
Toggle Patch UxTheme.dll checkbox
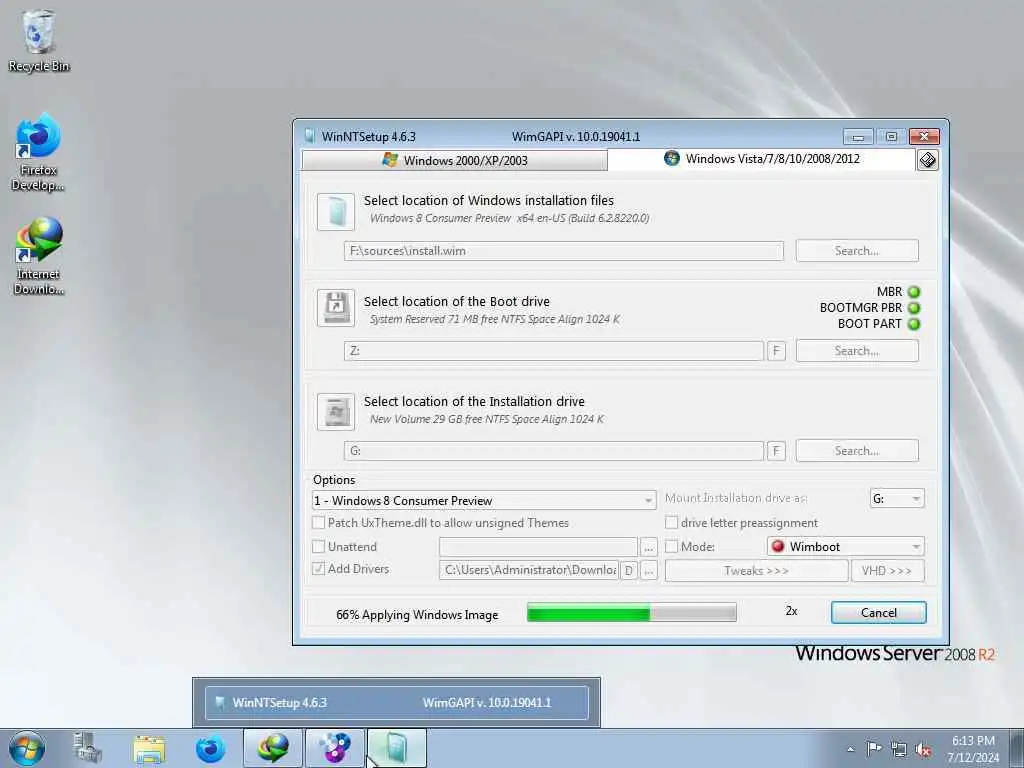pos(319,522)
